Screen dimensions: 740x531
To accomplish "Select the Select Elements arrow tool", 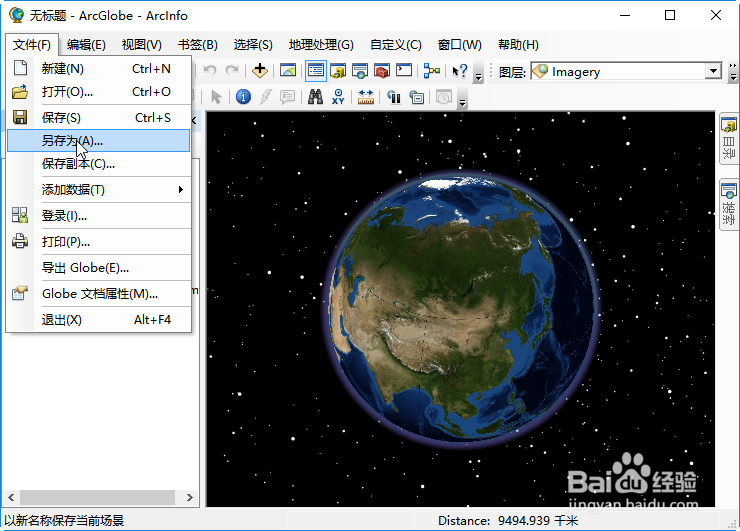I will pyautogui.click(x=216, y=97).
